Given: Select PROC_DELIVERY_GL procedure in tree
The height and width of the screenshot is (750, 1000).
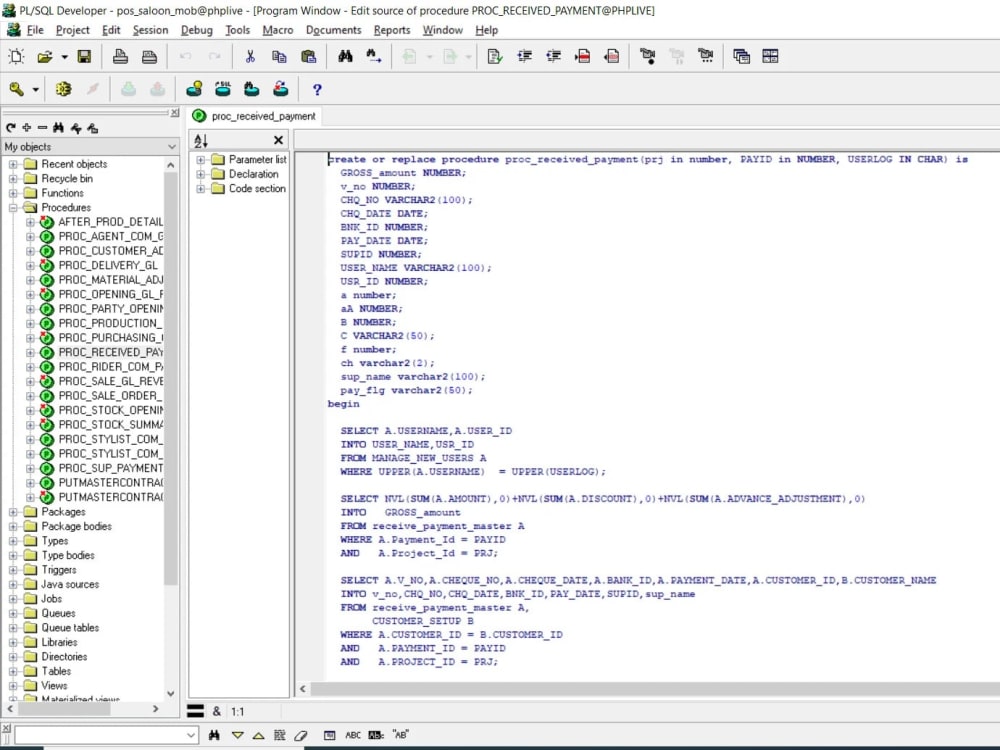Looking at the screenshot, I should [108, 265].
